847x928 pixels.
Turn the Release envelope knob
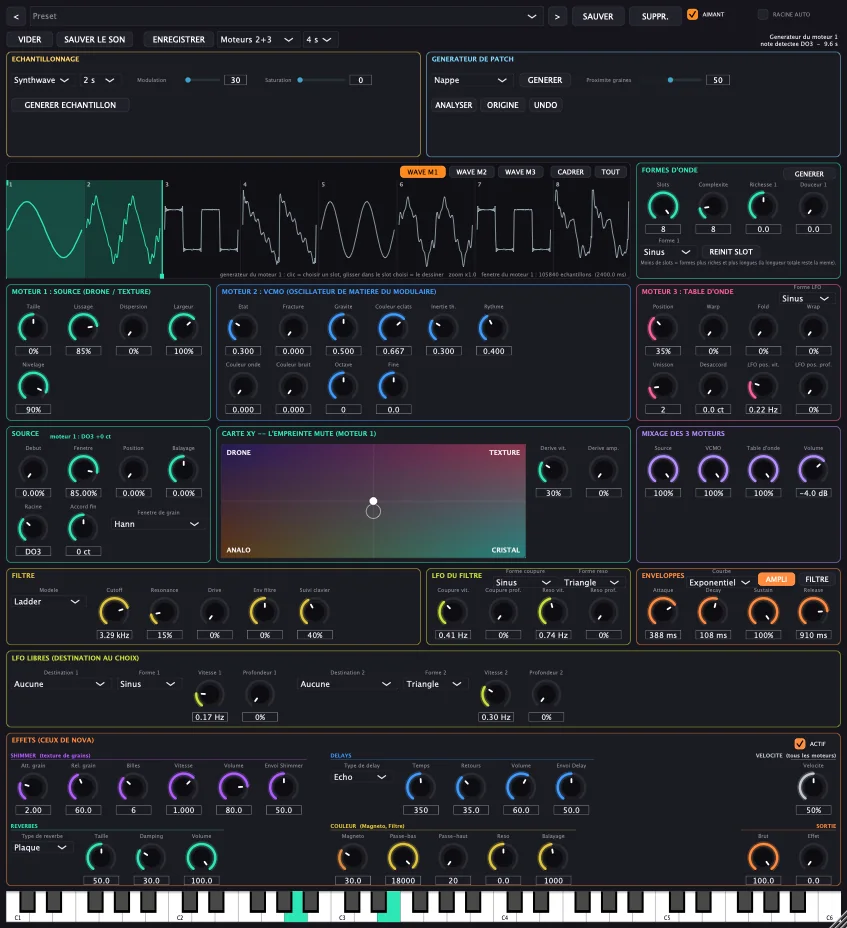(x=813, y=612)
